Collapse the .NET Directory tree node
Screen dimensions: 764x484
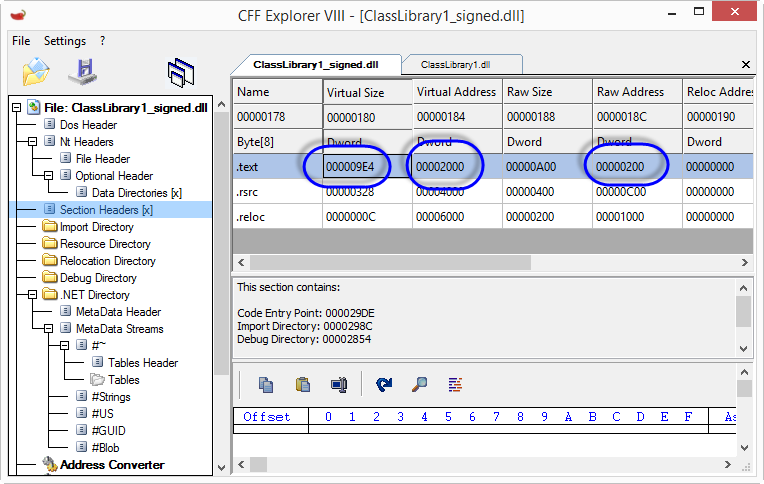click(33, 295)
